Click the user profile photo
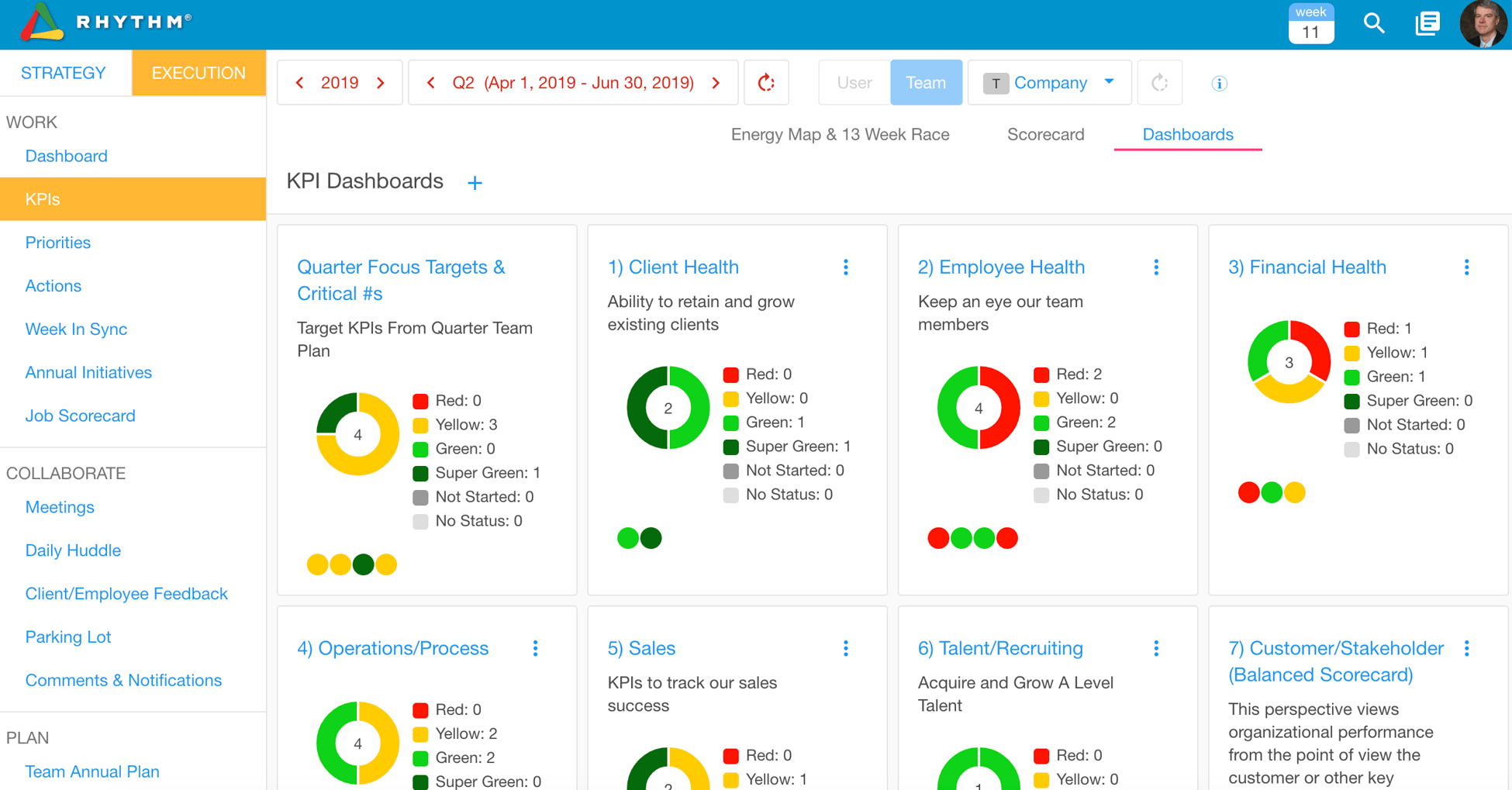Image resolution: width=1512 pixels, height=790 pixels. (1483, 23)
